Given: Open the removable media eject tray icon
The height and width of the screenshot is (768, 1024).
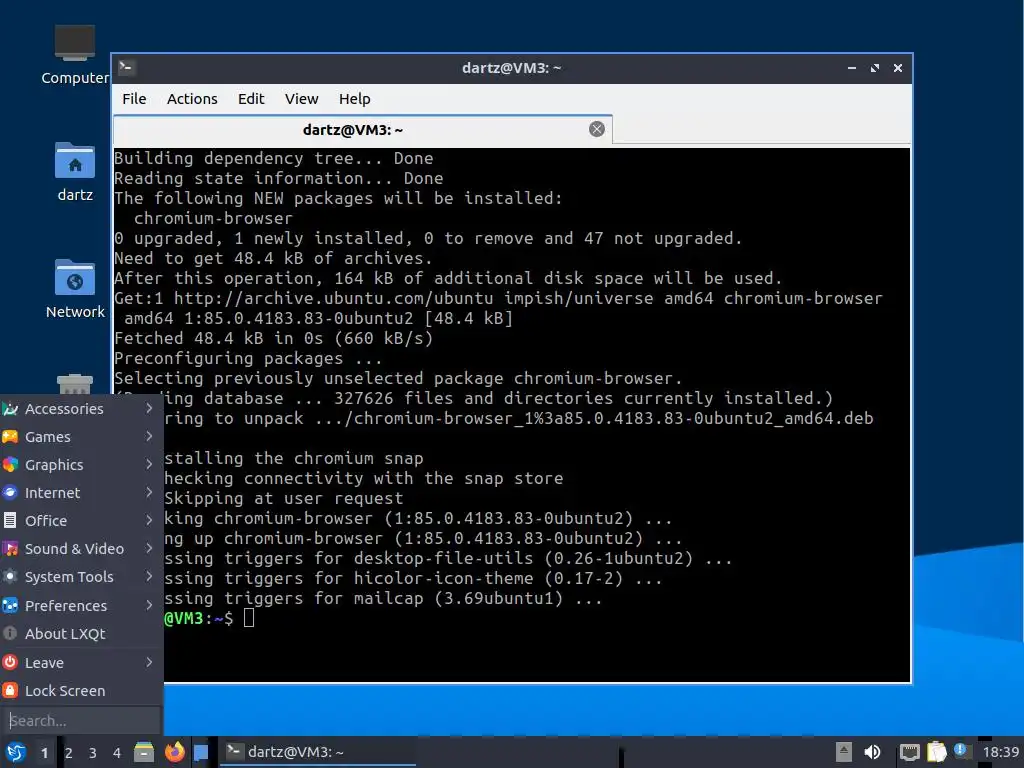Looking at the screenshot, I should click(x=844, y=752).
